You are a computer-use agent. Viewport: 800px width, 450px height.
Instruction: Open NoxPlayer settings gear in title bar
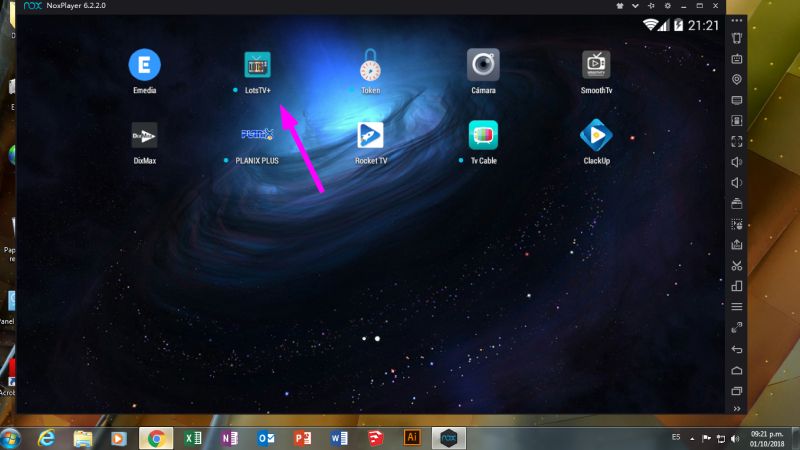point(667,6)
